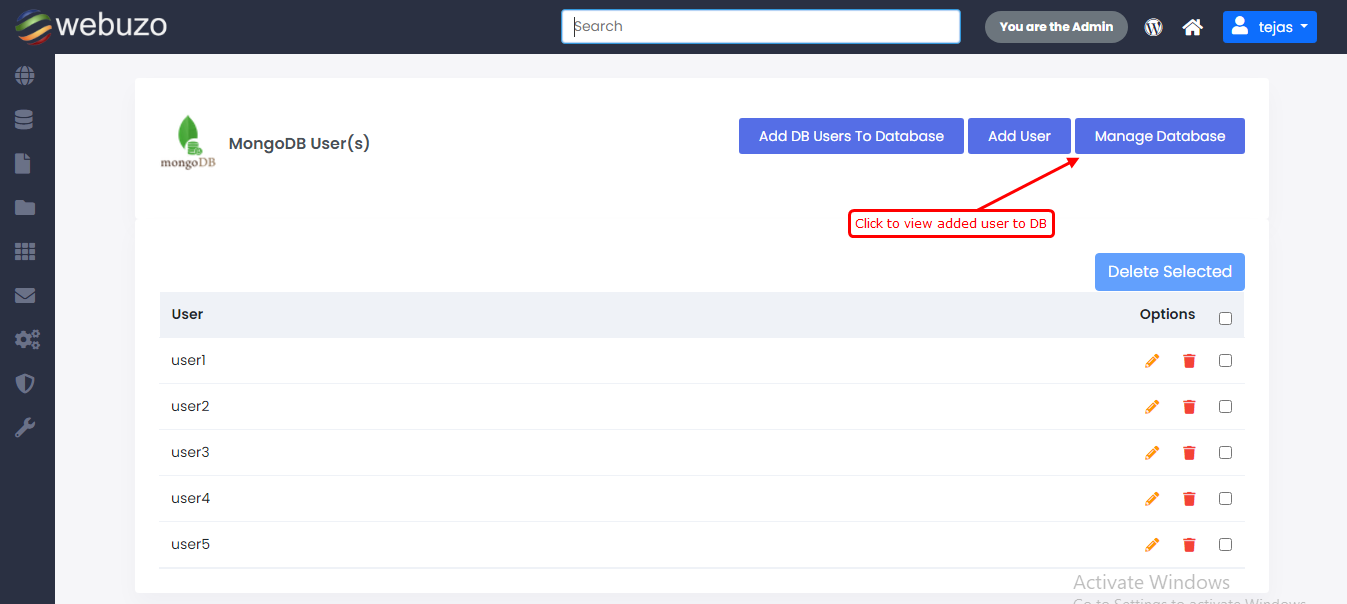
Task: Click the envelope email icon in sidebar
Action: click(25, 296)
